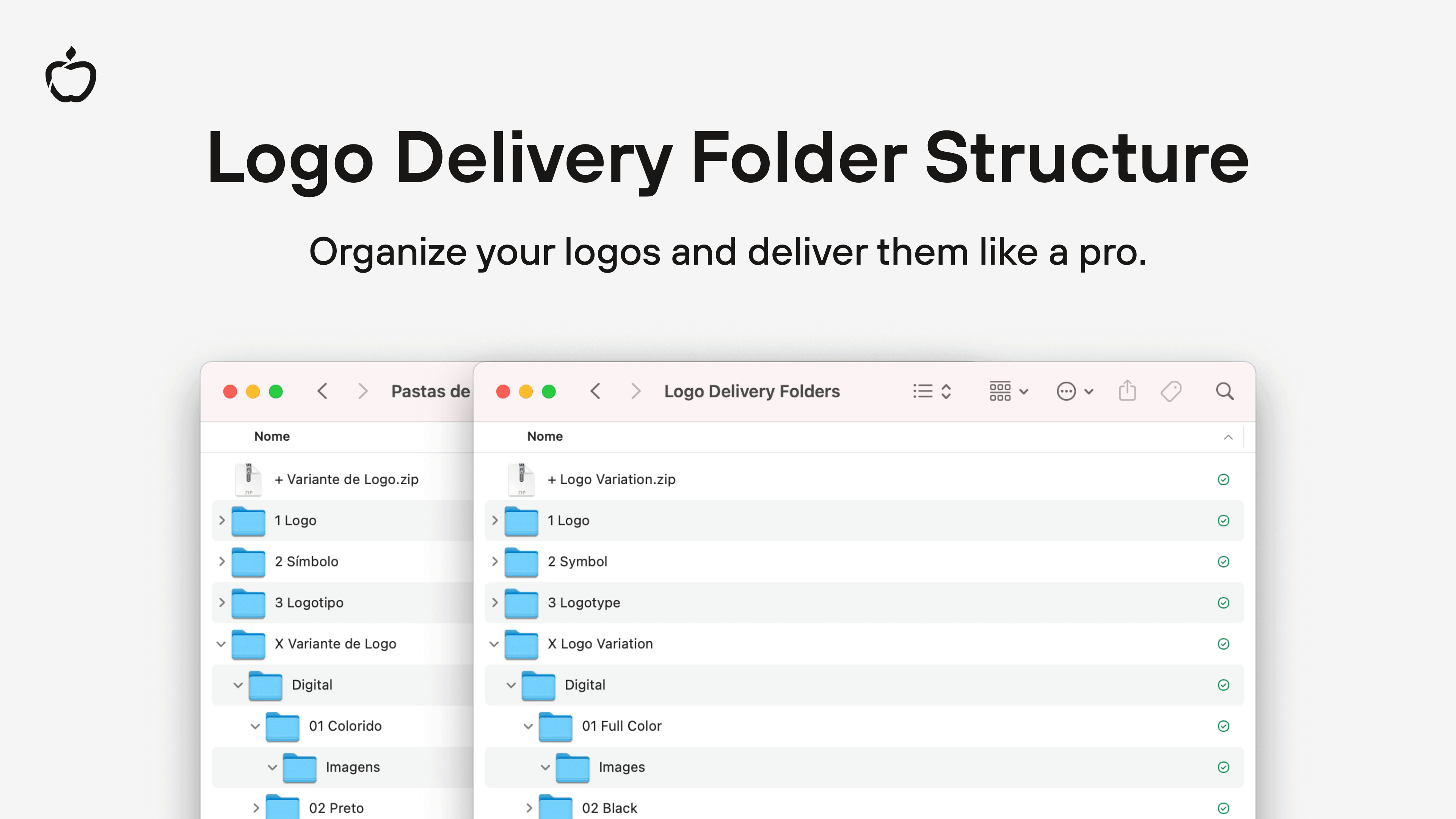Expand the 1 Logo folder in Pastas de window
Image resolution: width=1456 pixels, height=819 pixels.
tap(221, 520)
